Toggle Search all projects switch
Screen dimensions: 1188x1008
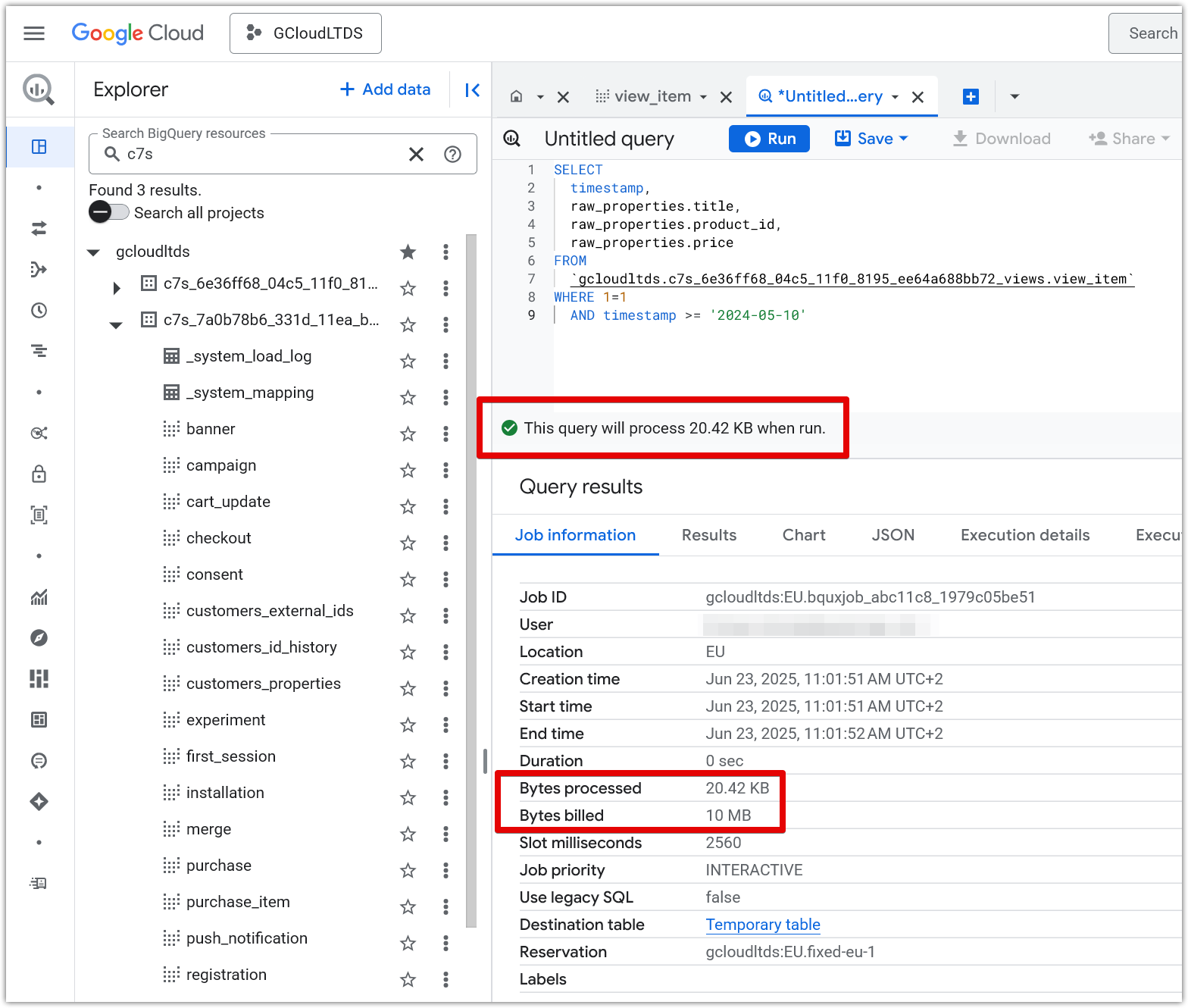(109, 212)
